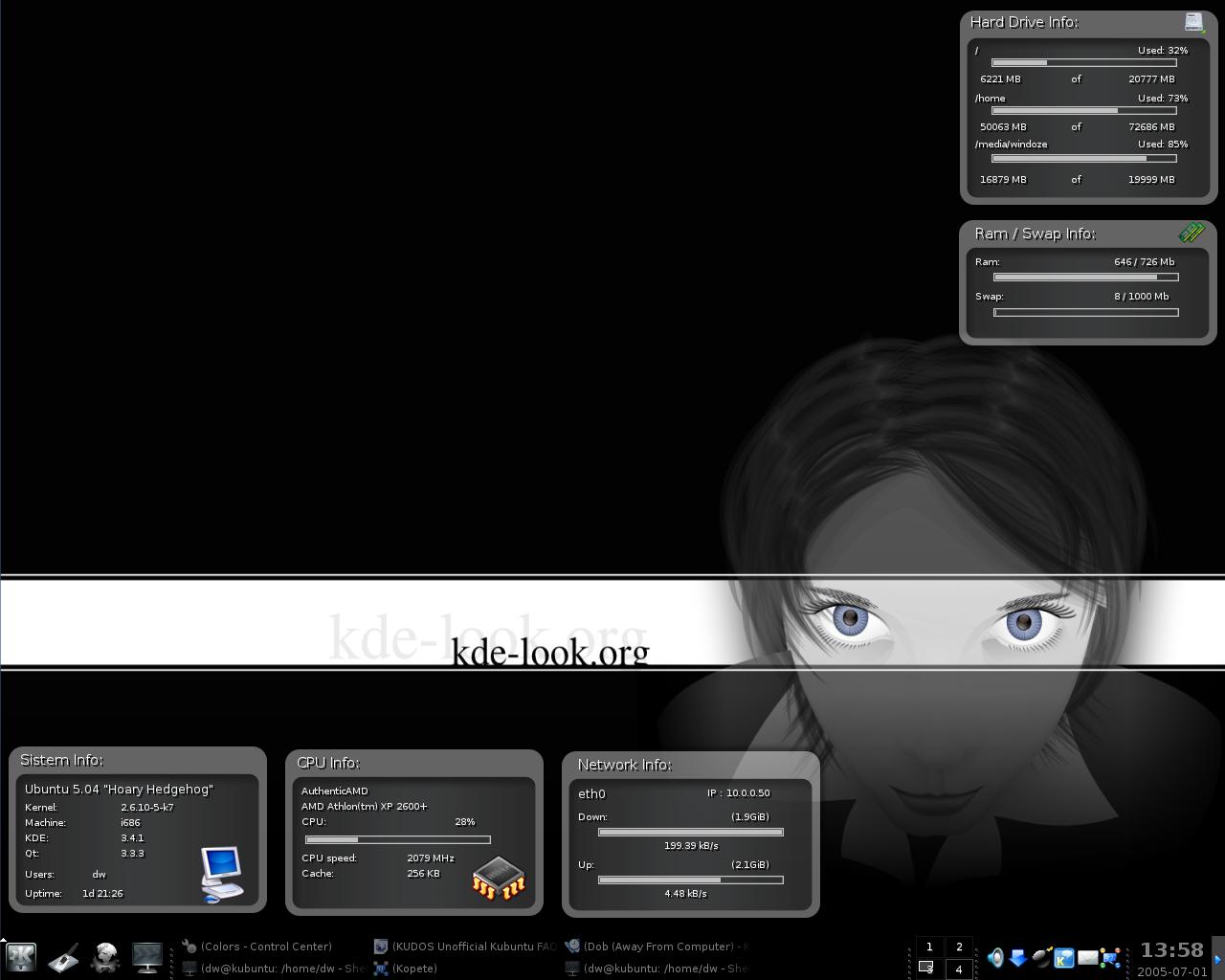Click the Ram value 646 / 726 Mb
This screenshot has width=1225, height=980.
[1145, 262]
